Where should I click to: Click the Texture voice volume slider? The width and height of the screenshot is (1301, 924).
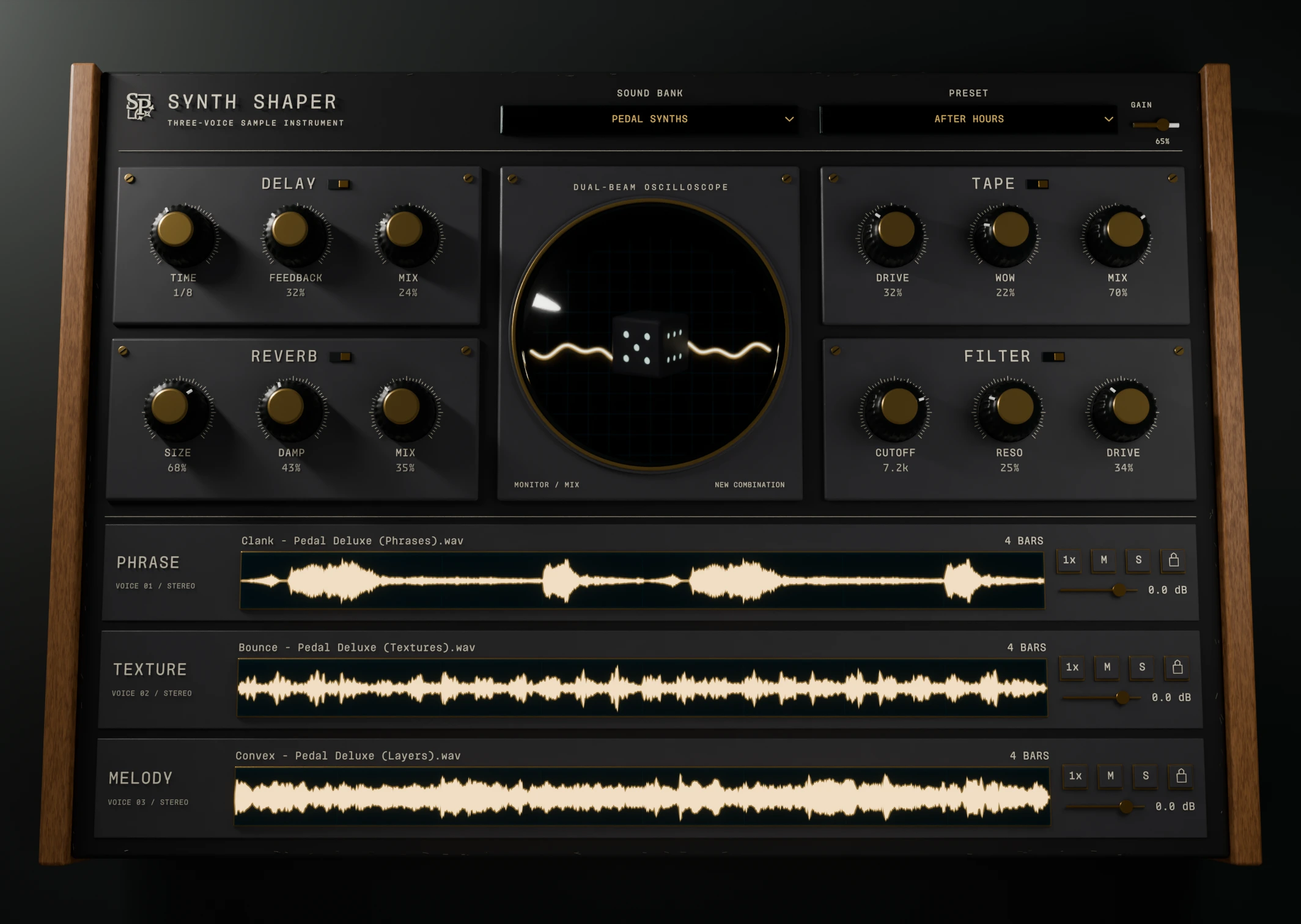pos(1101,698)
